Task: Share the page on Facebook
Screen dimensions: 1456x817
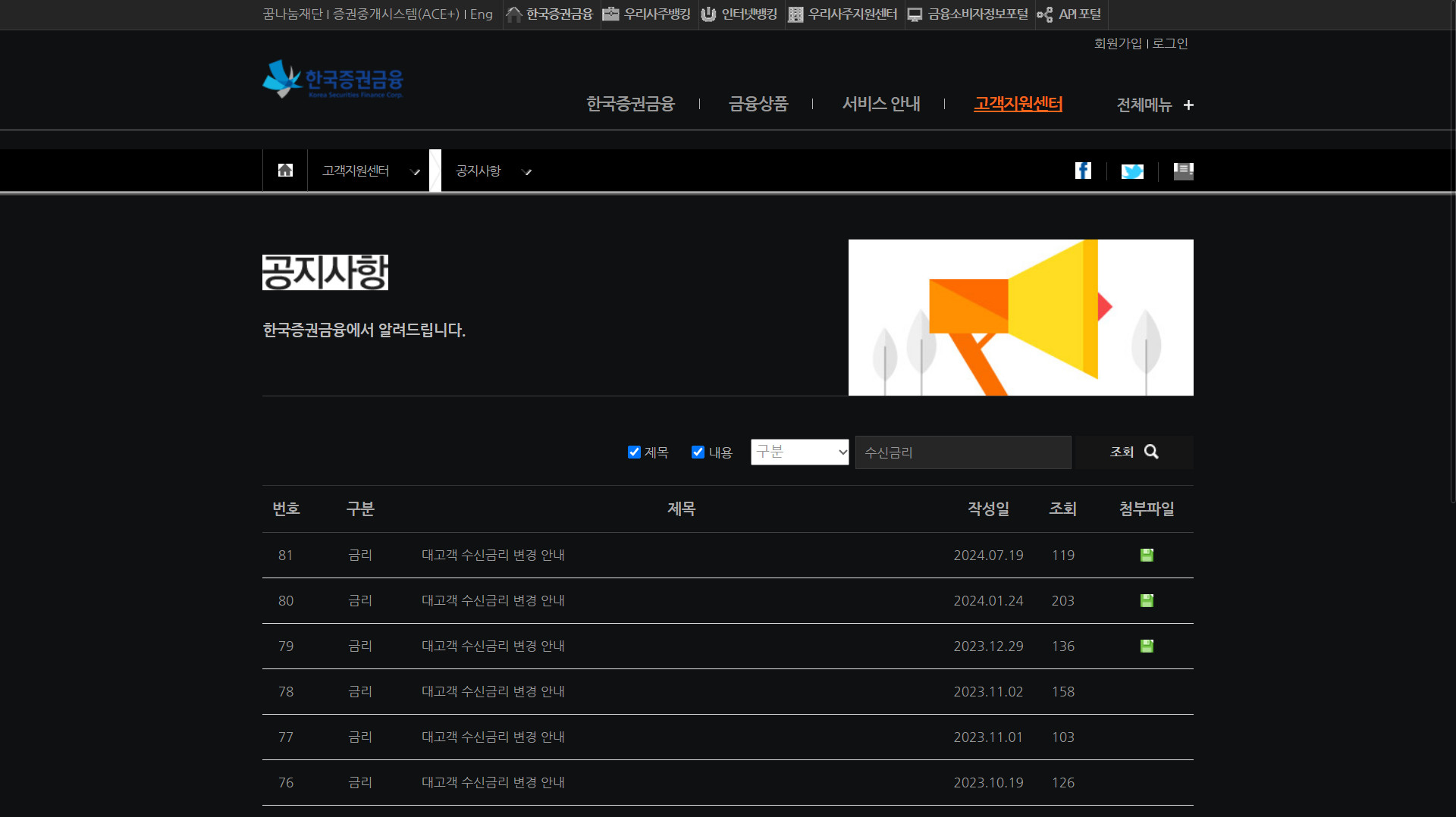Action: [x=1083, y=171]
